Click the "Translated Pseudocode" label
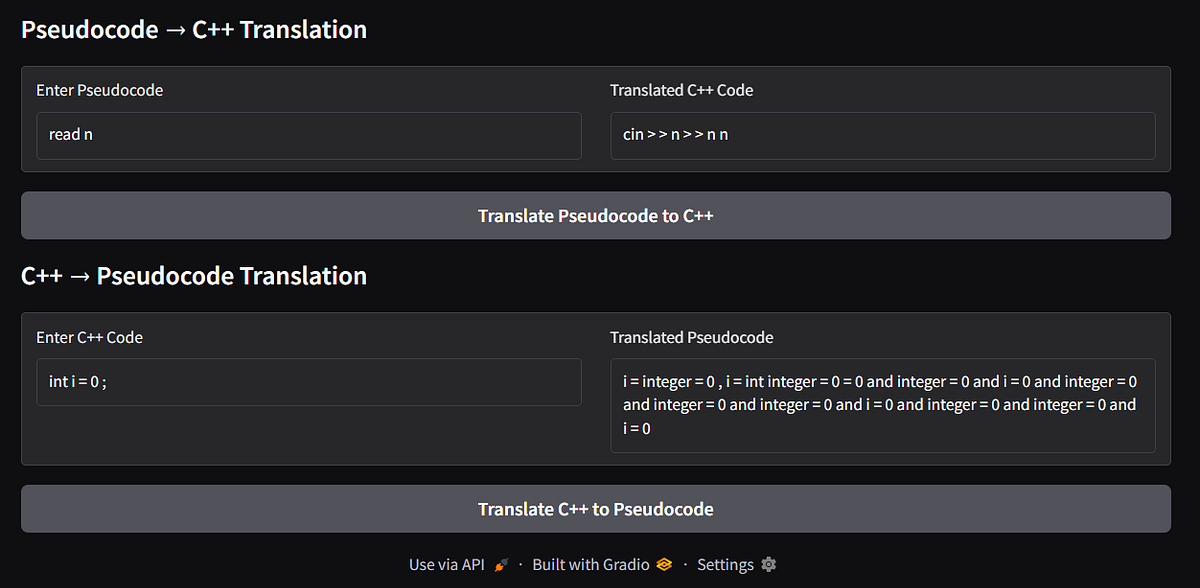Viewport: 1200px width, 588px height. point(691,338)
